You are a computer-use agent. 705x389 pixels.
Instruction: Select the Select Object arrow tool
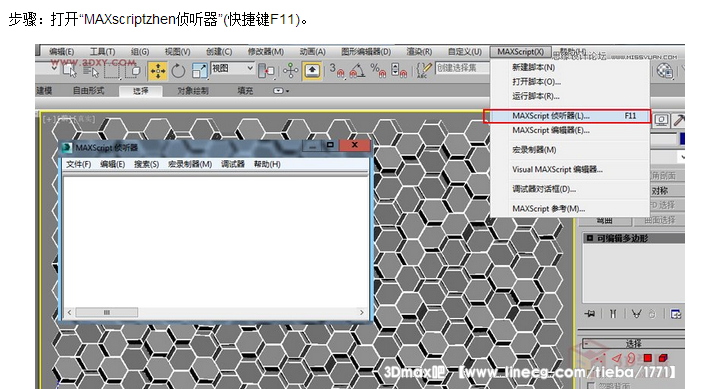[x=70, y=71]
